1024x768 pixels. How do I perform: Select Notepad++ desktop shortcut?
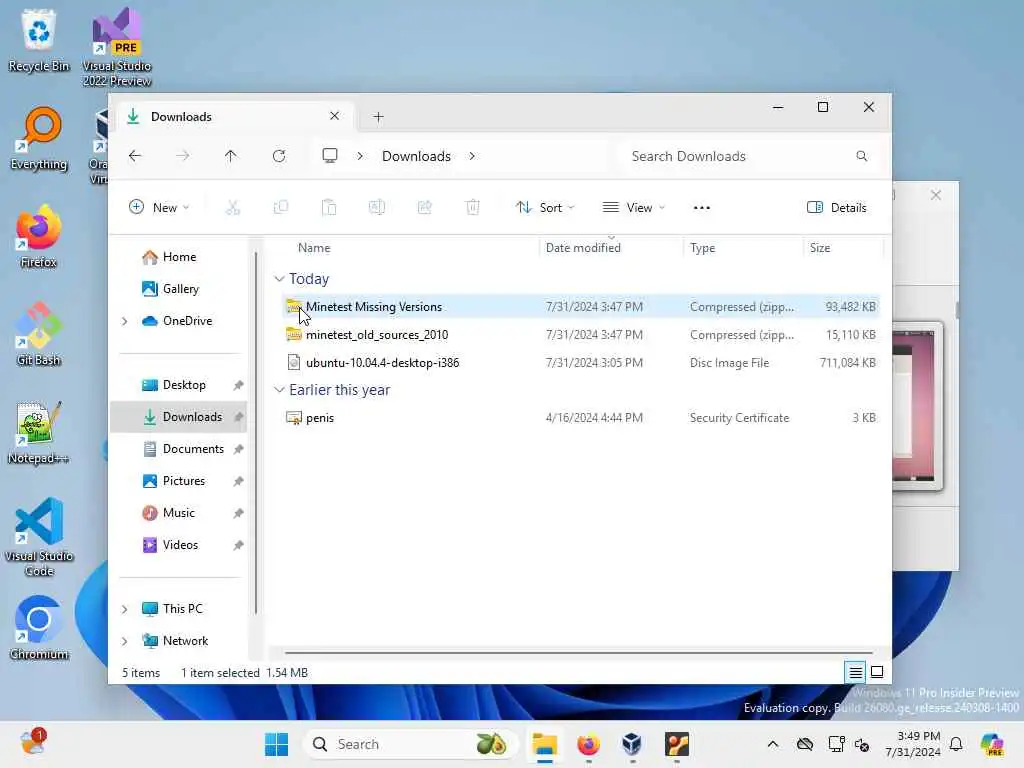(39, 432)
